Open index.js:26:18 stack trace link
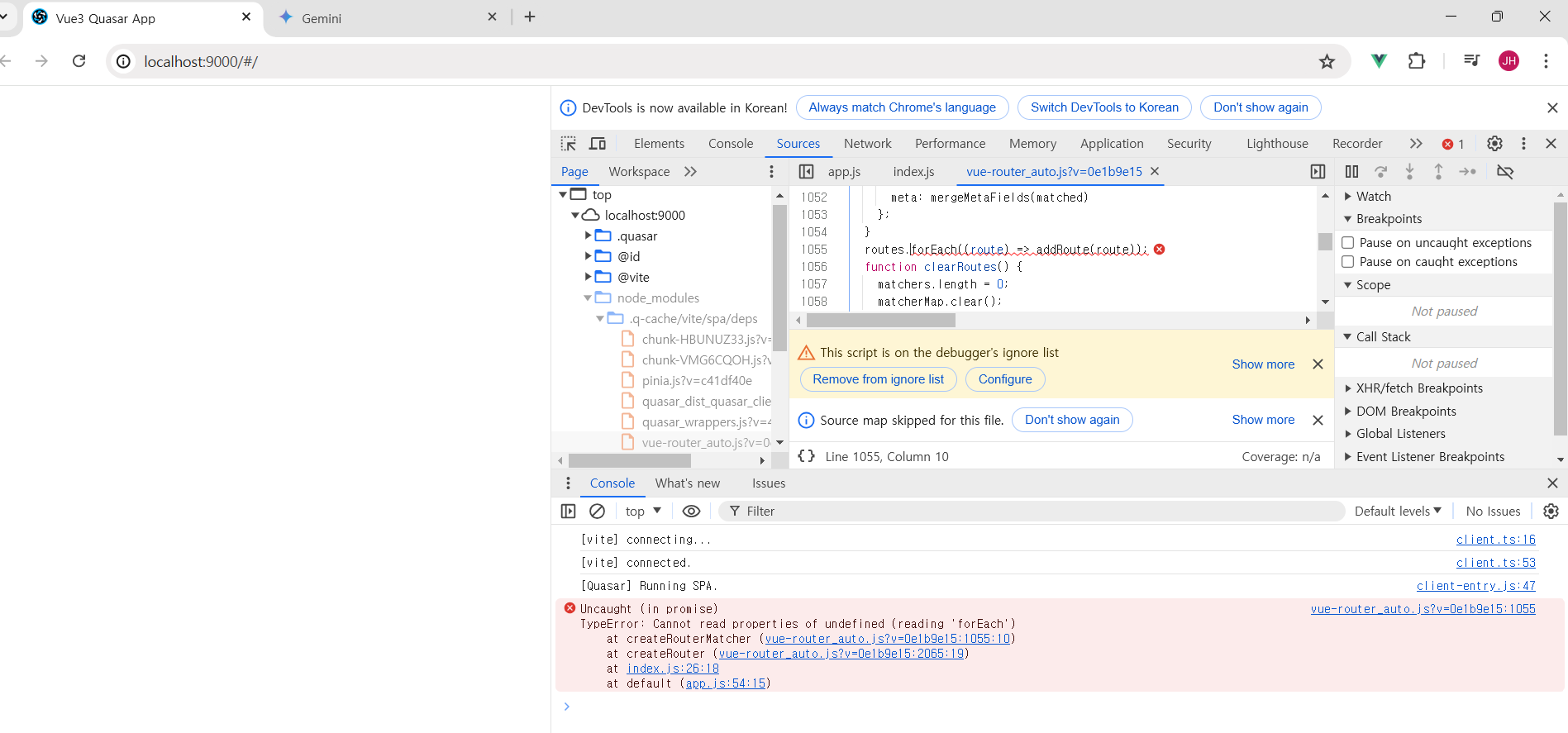Screen dimensions: 1568x733 [x=672, y=669]
